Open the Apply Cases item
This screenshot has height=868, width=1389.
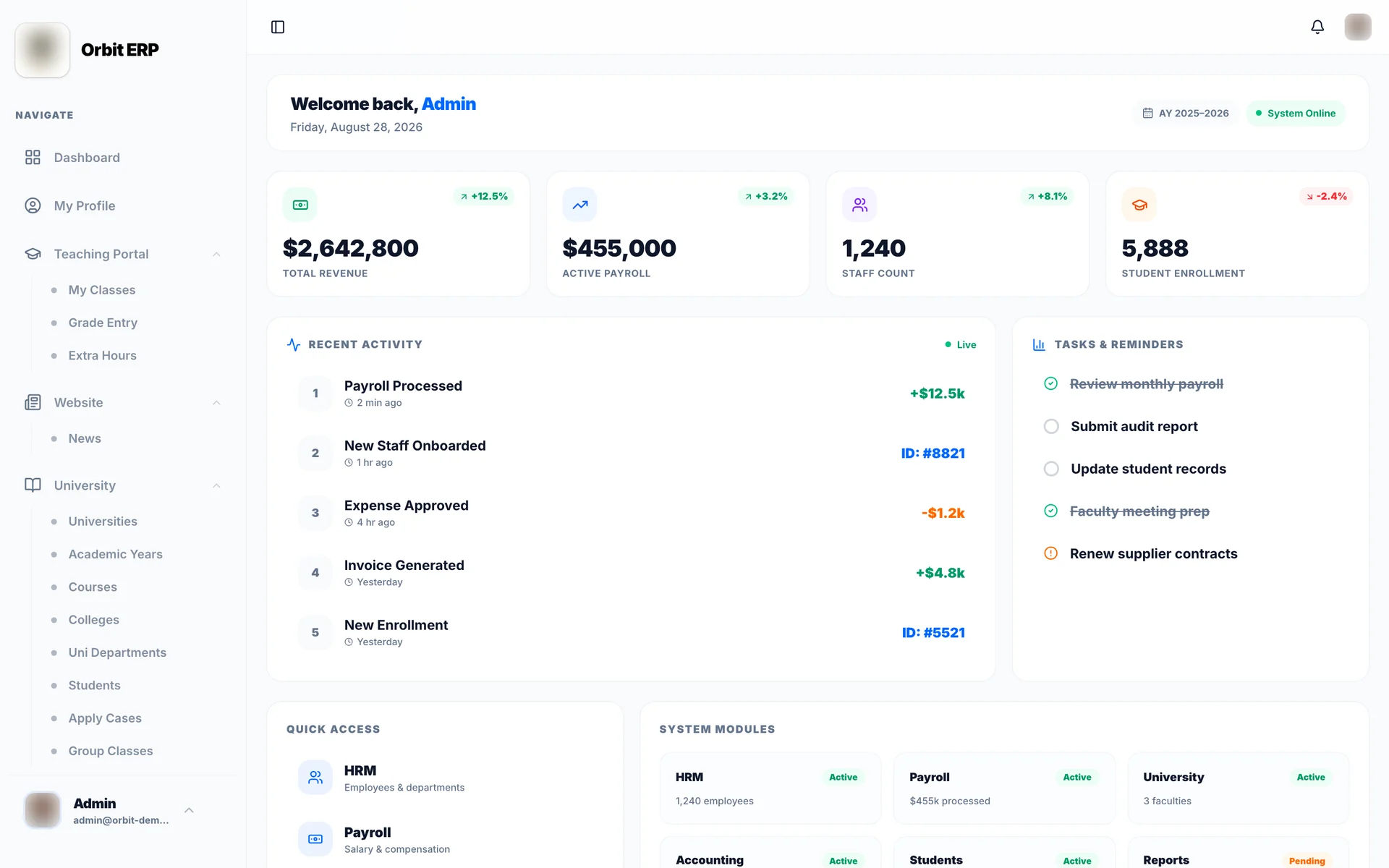105,718
